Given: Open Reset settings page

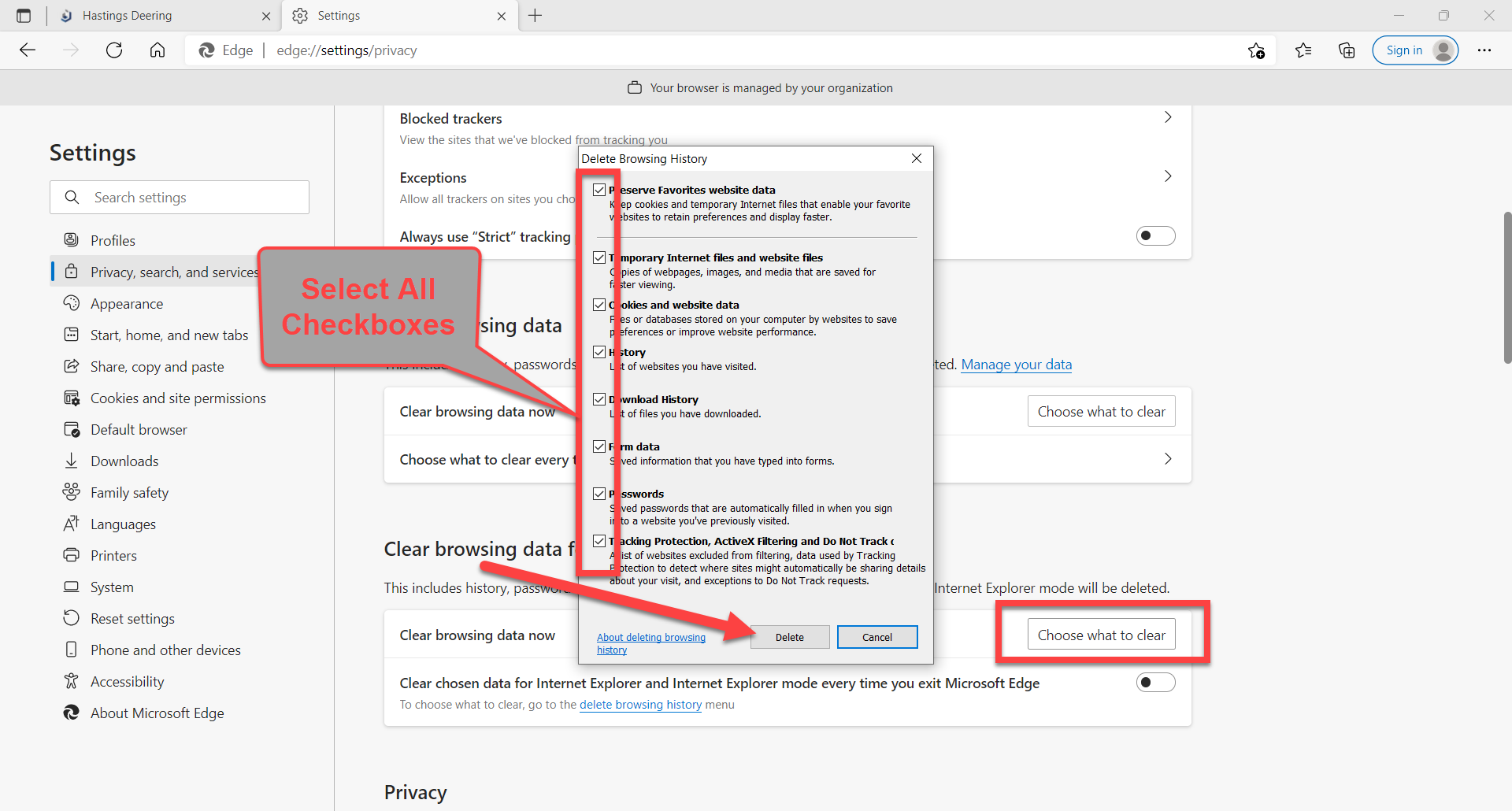Looking at the screenshot, I should pos(132,618).
